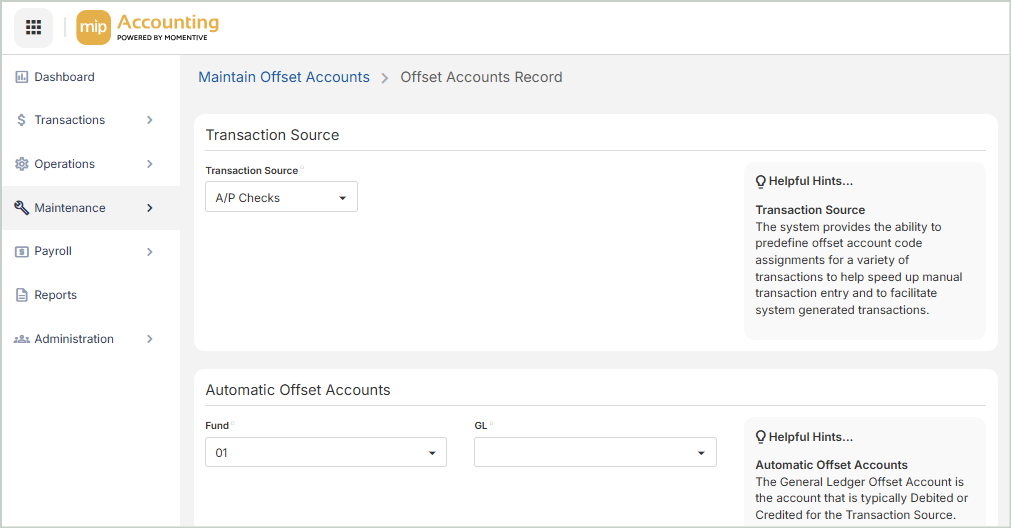This screenshot has height=528, width=1011.
Task: Click the Administration people icon
Action: click(x=21, y=339)
